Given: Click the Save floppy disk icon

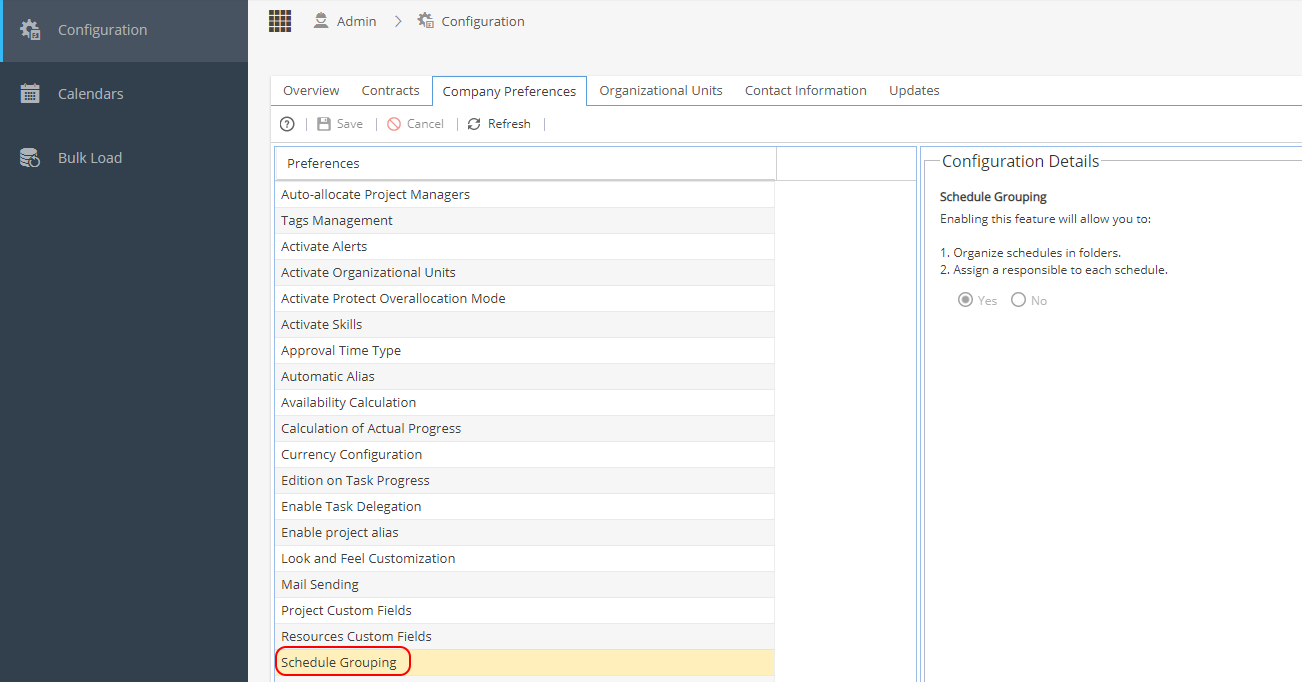Looking at the screenshot, I should (x=324, y=124).
